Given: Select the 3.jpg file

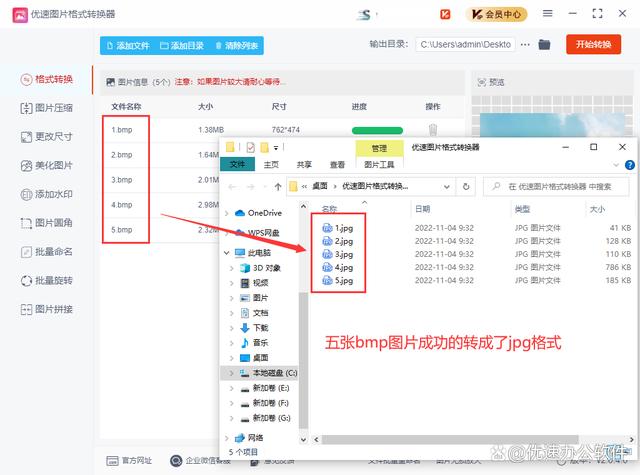Looking at the screenshot, I should [x=338, y=255].
